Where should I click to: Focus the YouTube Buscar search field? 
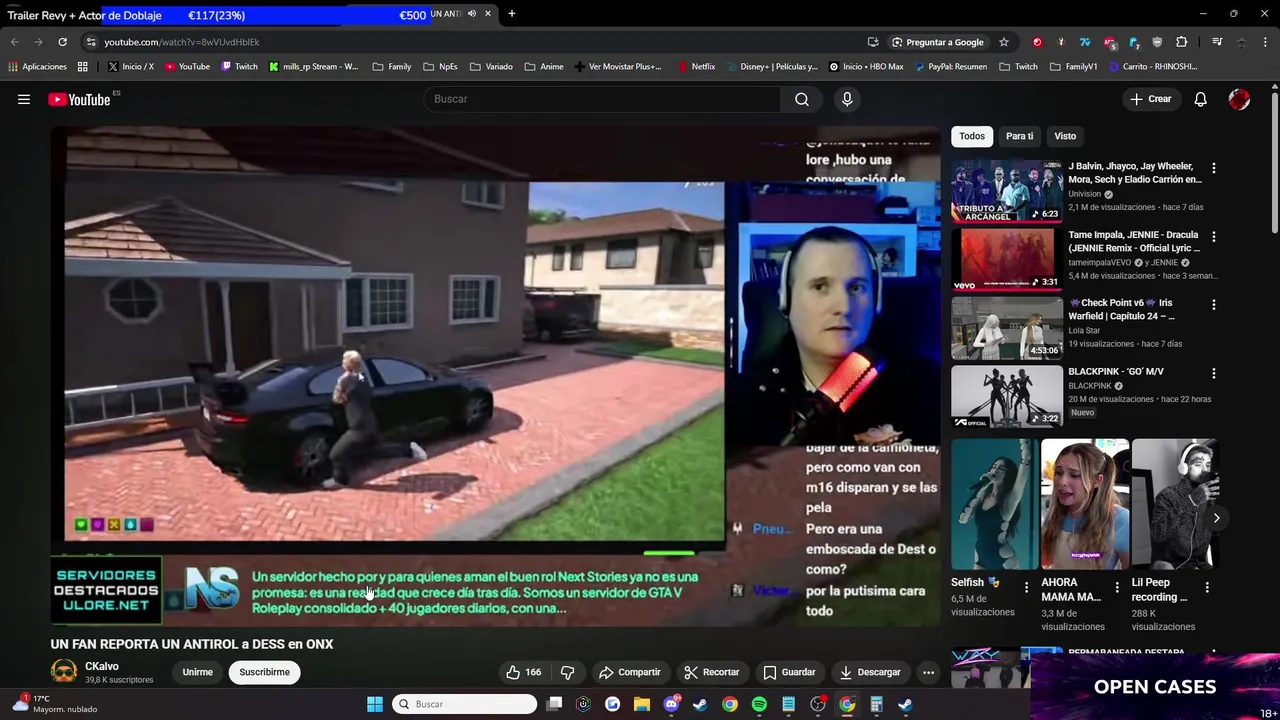click(x=600, y=99)
